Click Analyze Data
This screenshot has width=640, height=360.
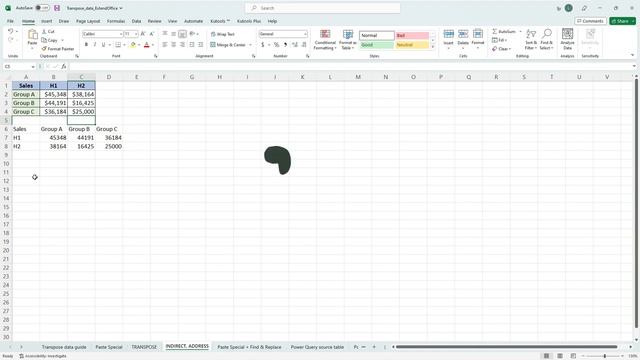pos(567,39)
